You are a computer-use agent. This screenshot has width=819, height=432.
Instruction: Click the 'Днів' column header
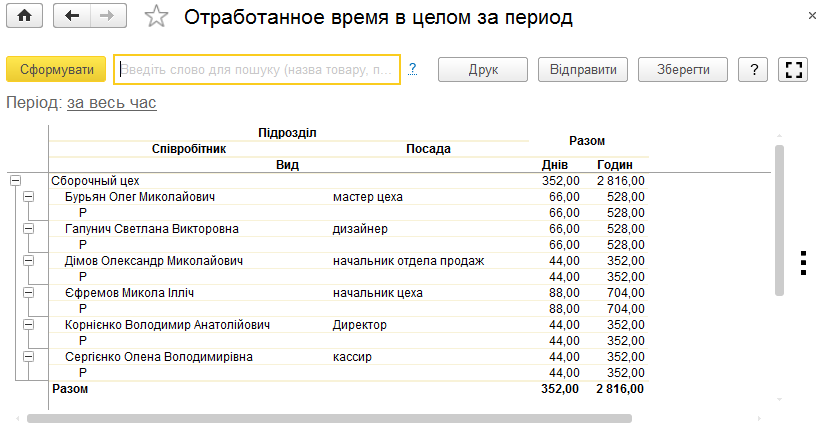coord(555,165)
